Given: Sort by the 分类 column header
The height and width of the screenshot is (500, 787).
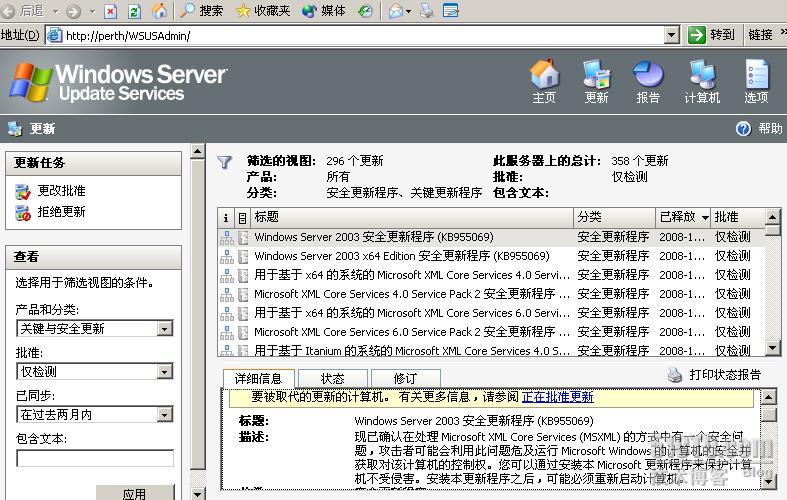Looking at the screenshot, I should pos(614,217).
